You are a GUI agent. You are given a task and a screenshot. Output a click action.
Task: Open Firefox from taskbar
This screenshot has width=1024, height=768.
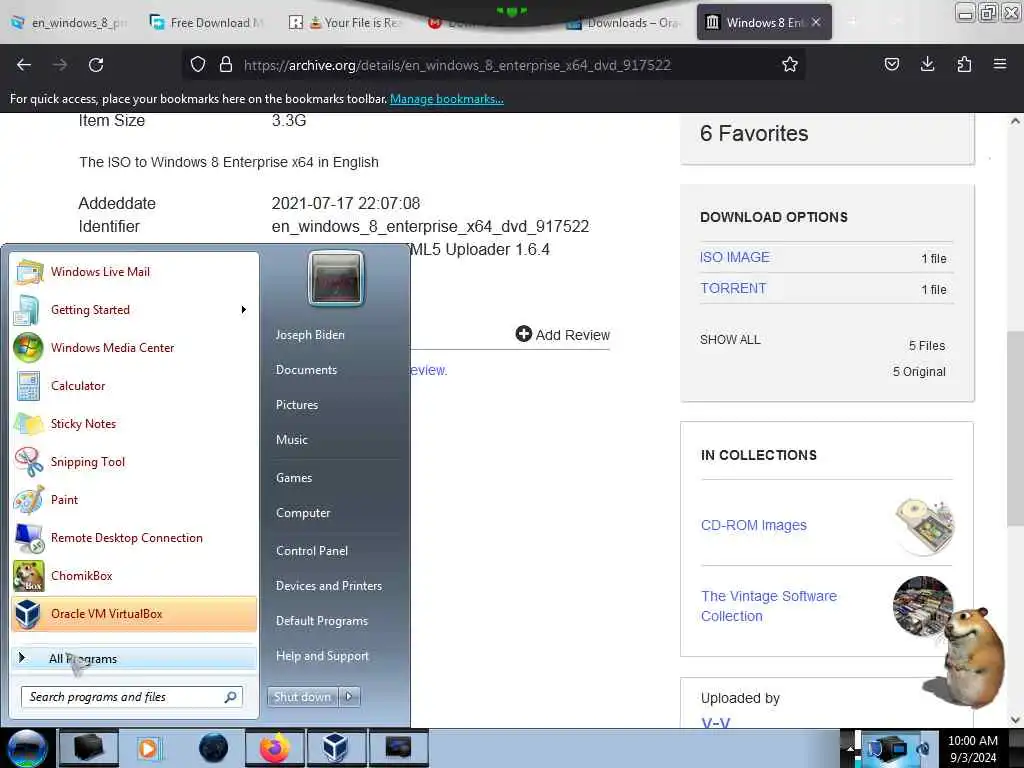(275, 748)
